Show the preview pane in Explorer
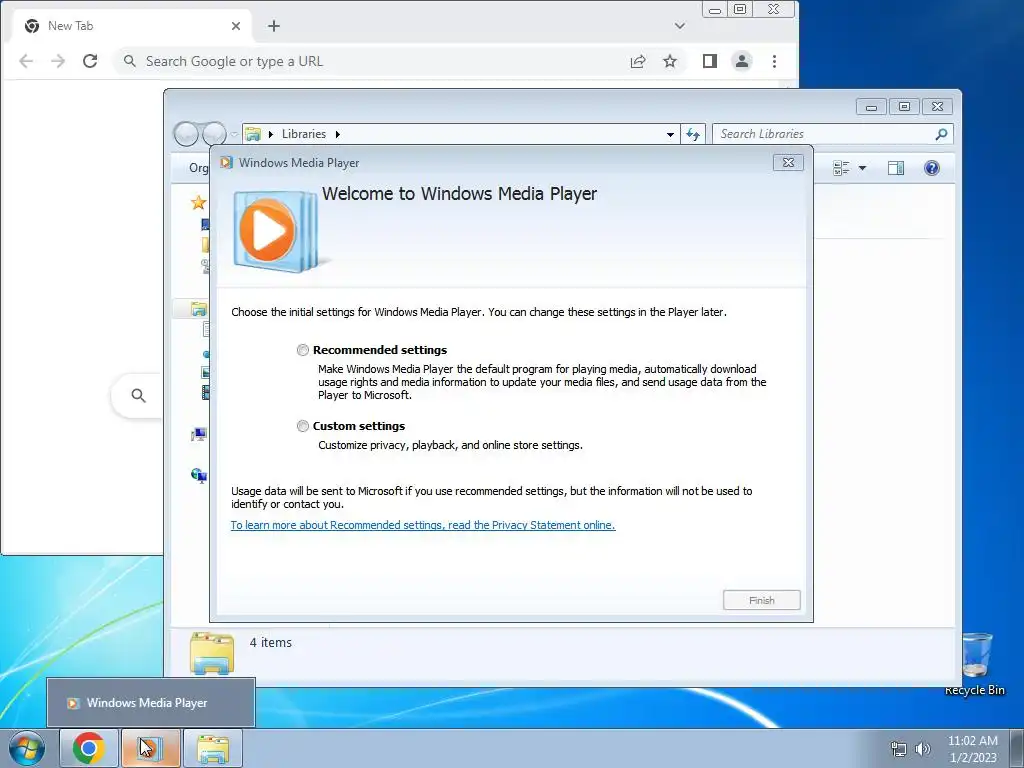This screenshot has height=768, width=1024. [896, 168]
